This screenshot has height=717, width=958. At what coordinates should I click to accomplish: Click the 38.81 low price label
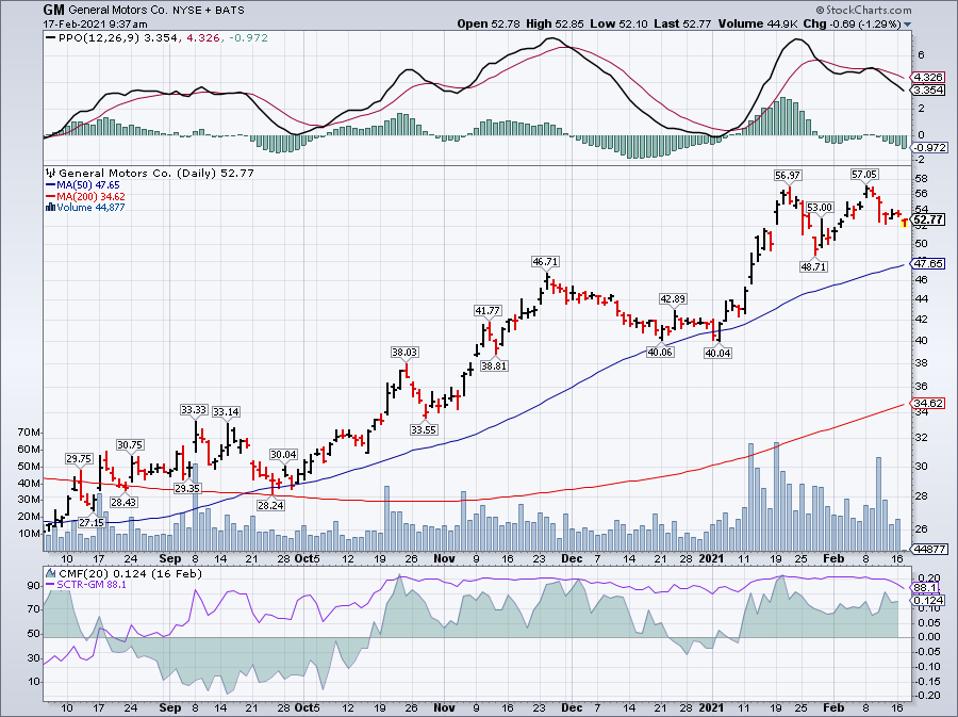494,366
